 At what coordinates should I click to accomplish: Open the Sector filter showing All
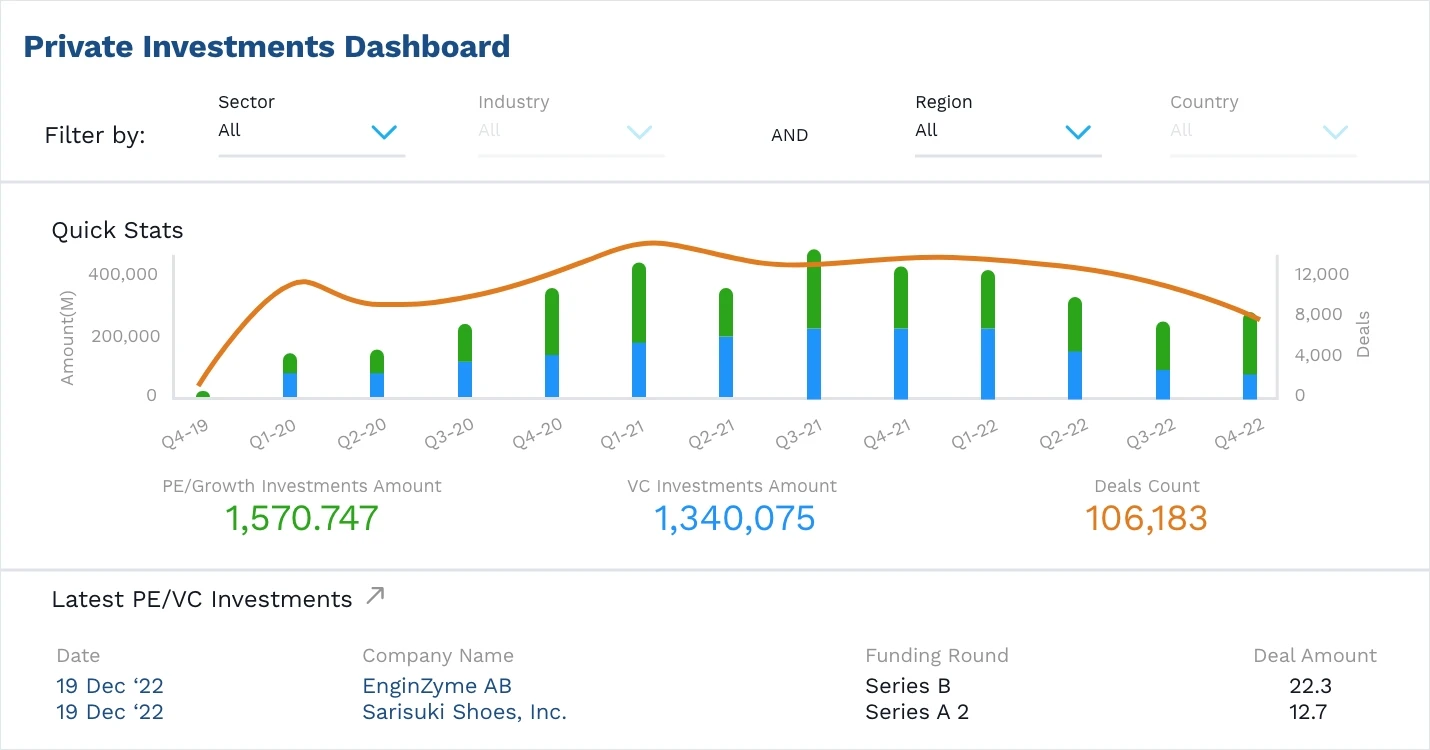(x=300, y=130)
